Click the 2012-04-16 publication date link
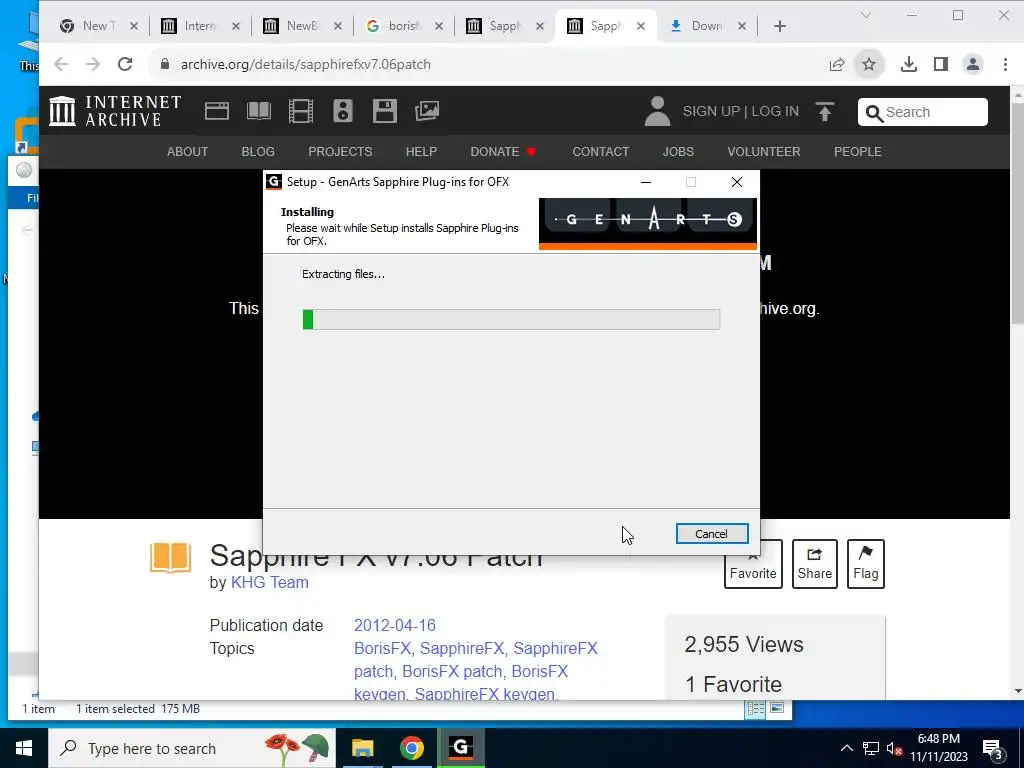The image size is (1024, 768). pos(394,625)
